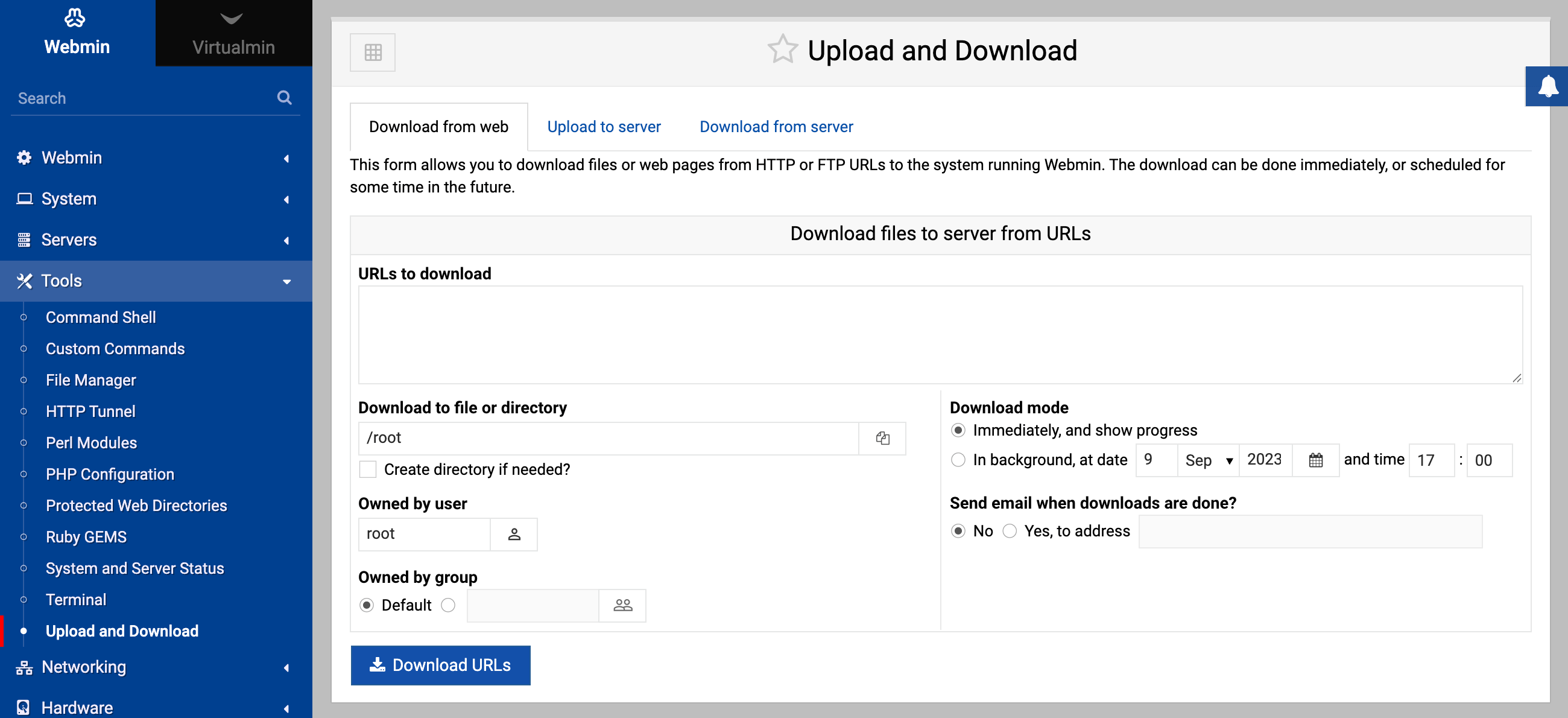Switch to the Download from server tab
Image resolution: width=1568 pixels, height=718 pixels.
point(776,127)
